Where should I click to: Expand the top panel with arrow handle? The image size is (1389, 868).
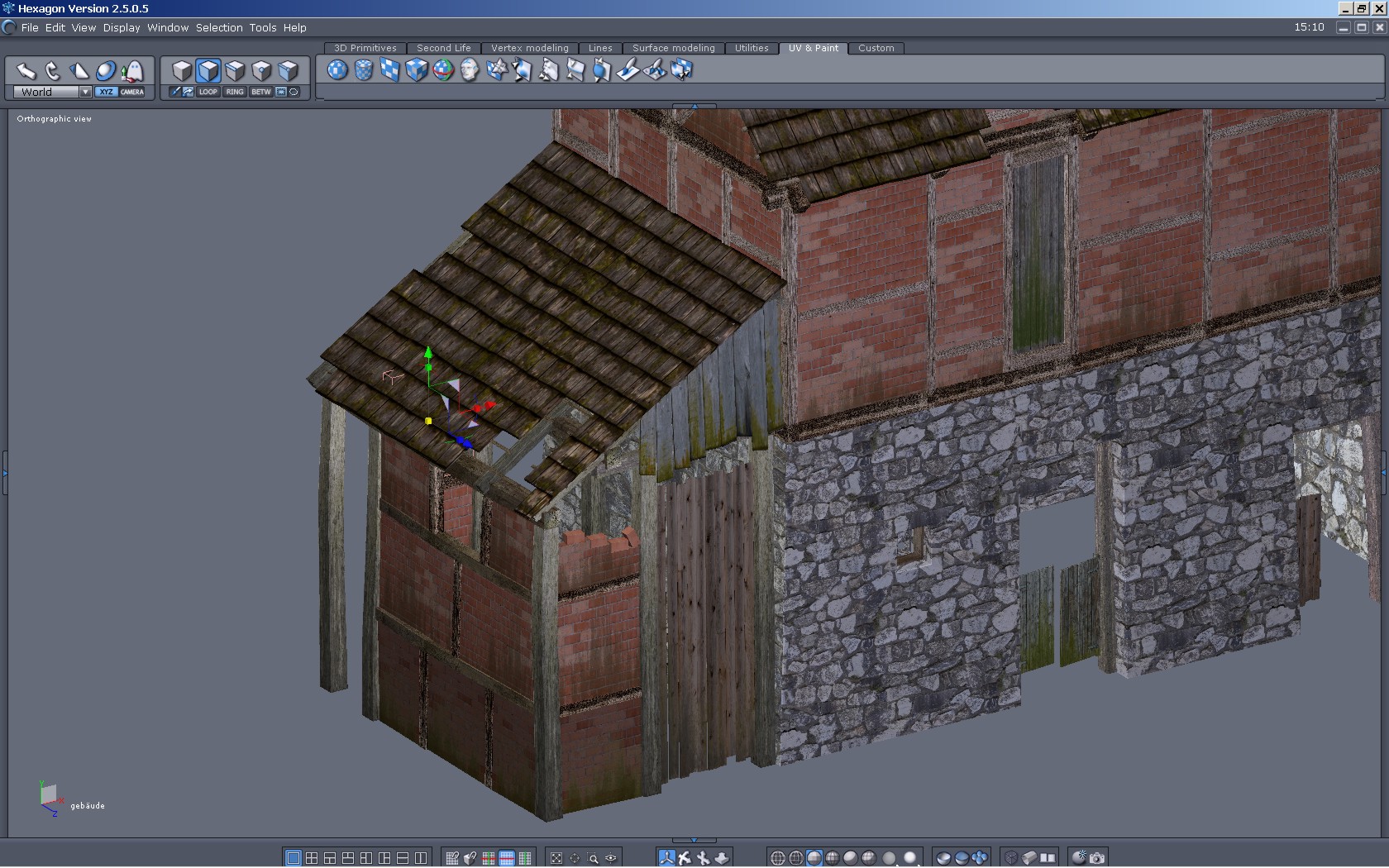point(694,106)
